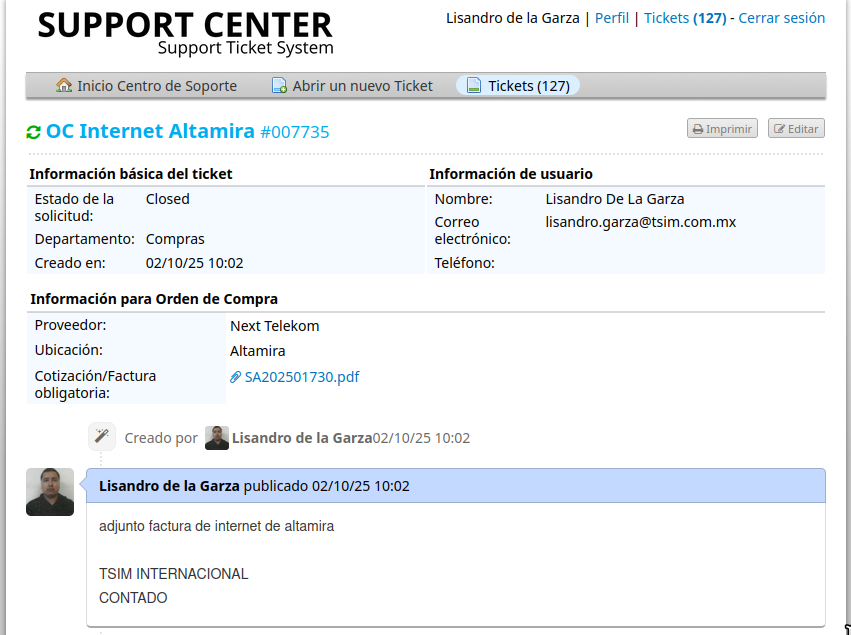Open the Inicio Centro de Soporte tab
Screen dimensions: 851x635
(x=157, y=86)
